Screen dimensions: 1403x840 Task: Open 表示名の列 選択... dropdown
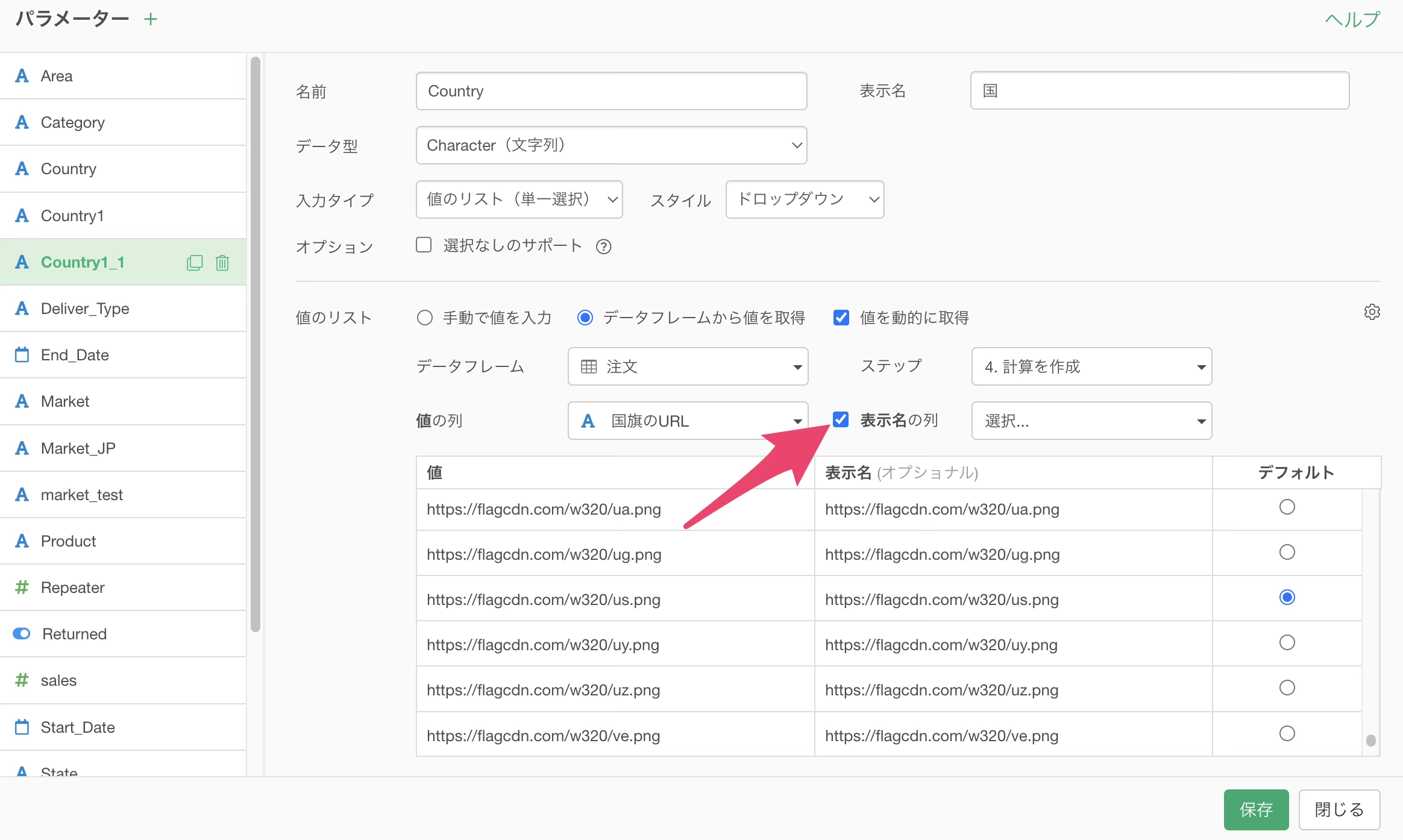[x=1091, y=421]
